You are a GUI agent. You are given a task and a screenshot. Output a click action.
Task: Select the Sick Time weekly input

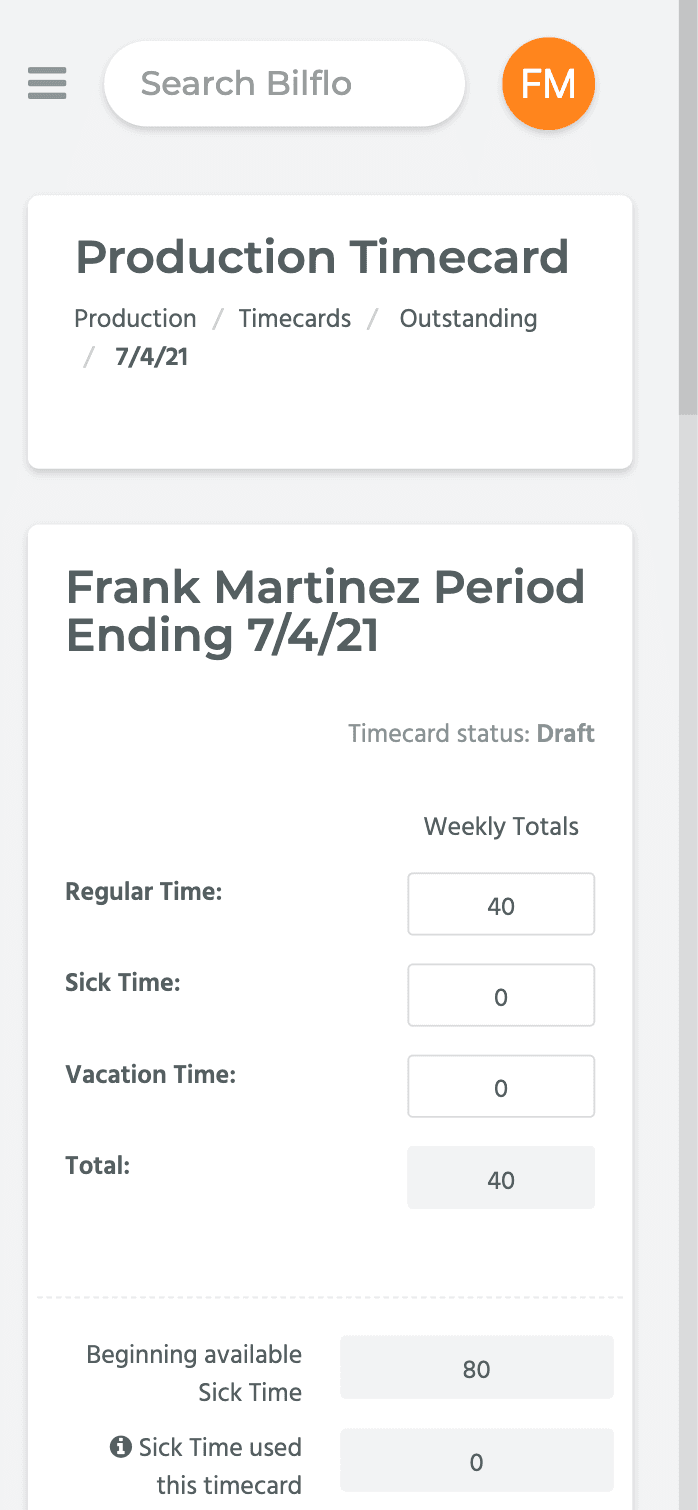[501, 996]
